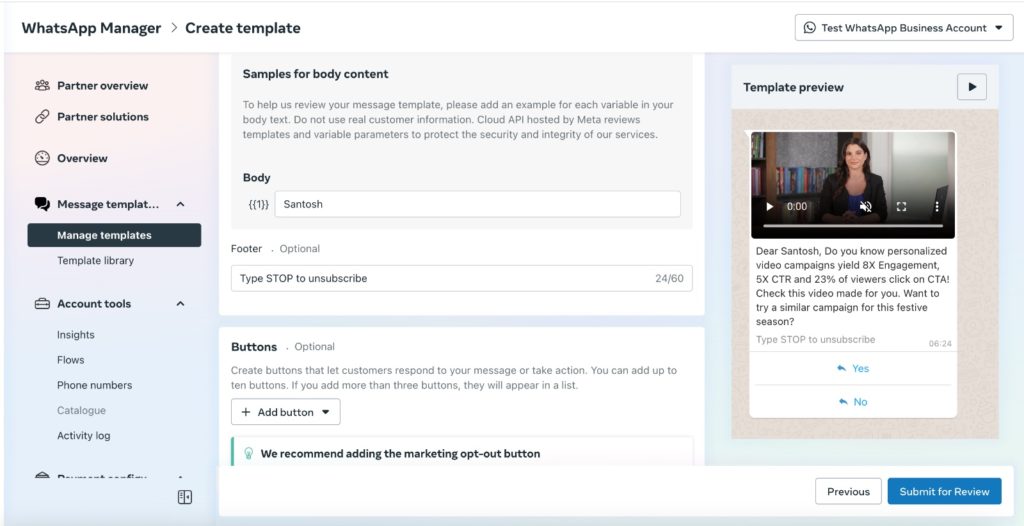Viewport: 1024px width, 526px height.
Task: Click the Account tools briefcase icon
Action: pos(42,304)
